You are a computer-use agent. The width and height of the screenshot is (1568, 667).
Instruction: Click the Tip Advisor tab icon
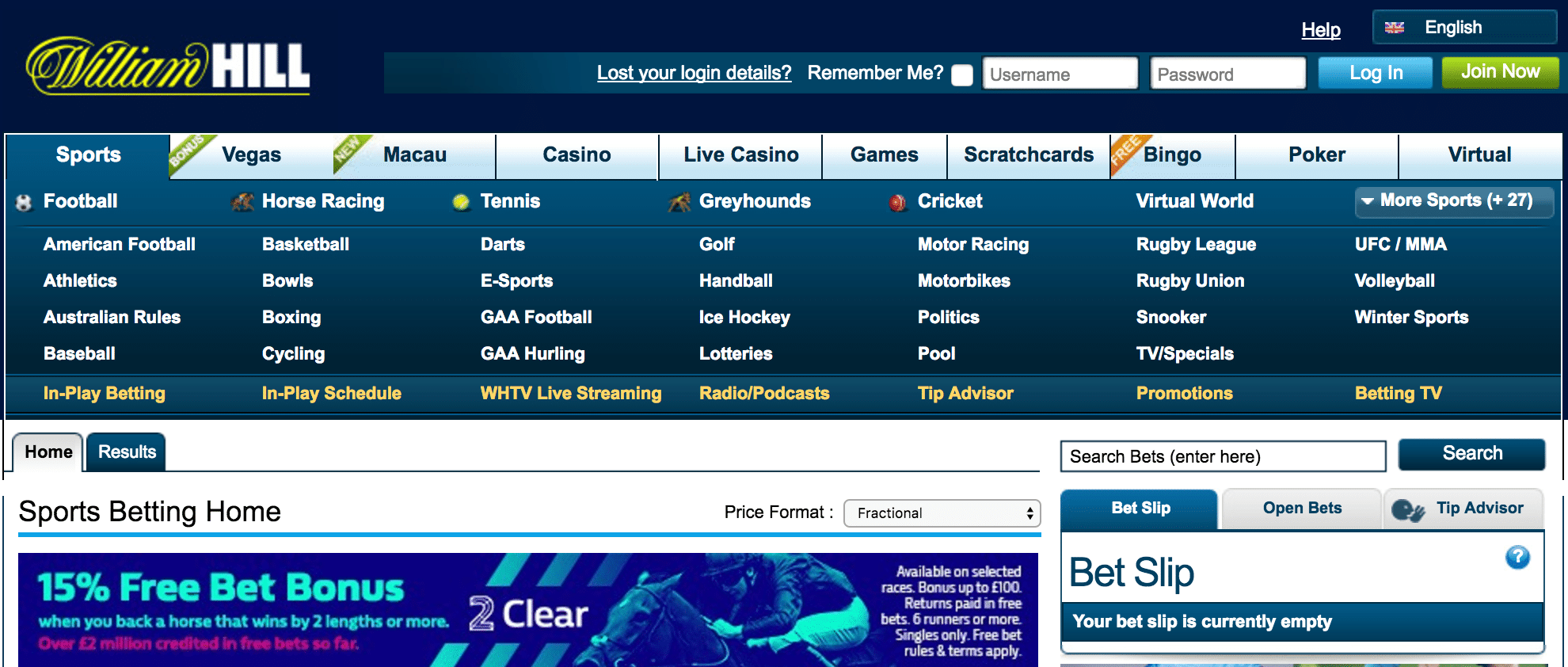1408,510
